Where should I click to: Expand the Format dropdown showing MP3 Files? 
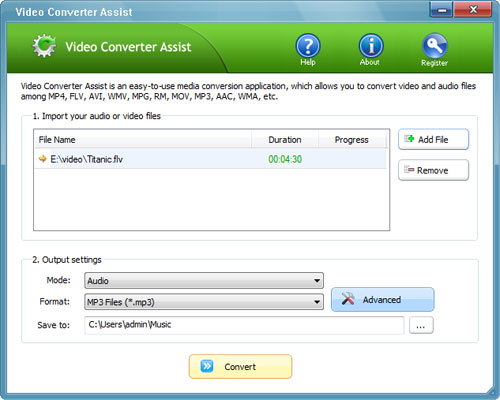[x=204, y=302]
